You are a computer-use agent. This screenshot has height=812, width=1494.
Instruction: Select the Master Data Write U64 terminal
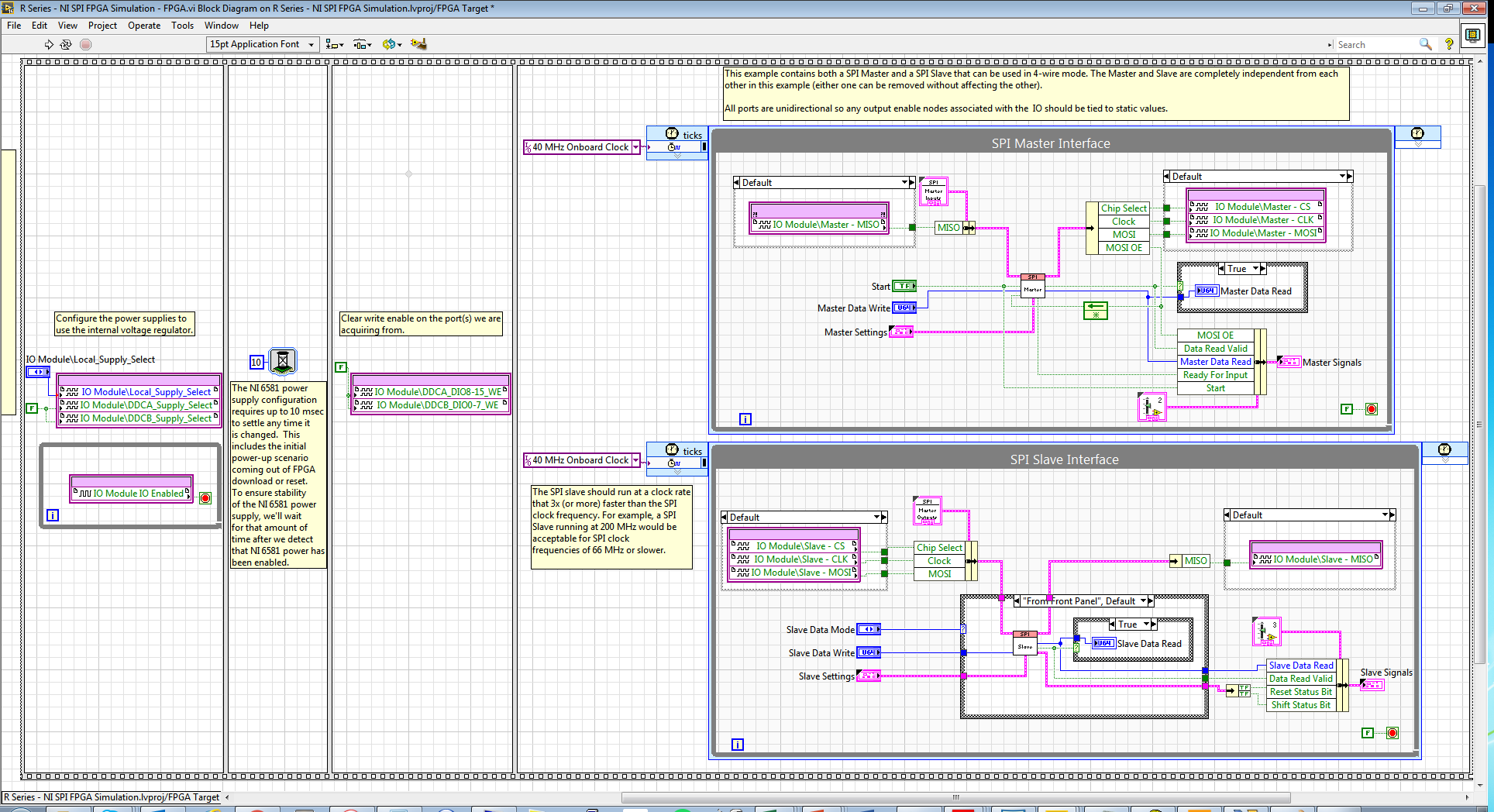click(904, 308)
